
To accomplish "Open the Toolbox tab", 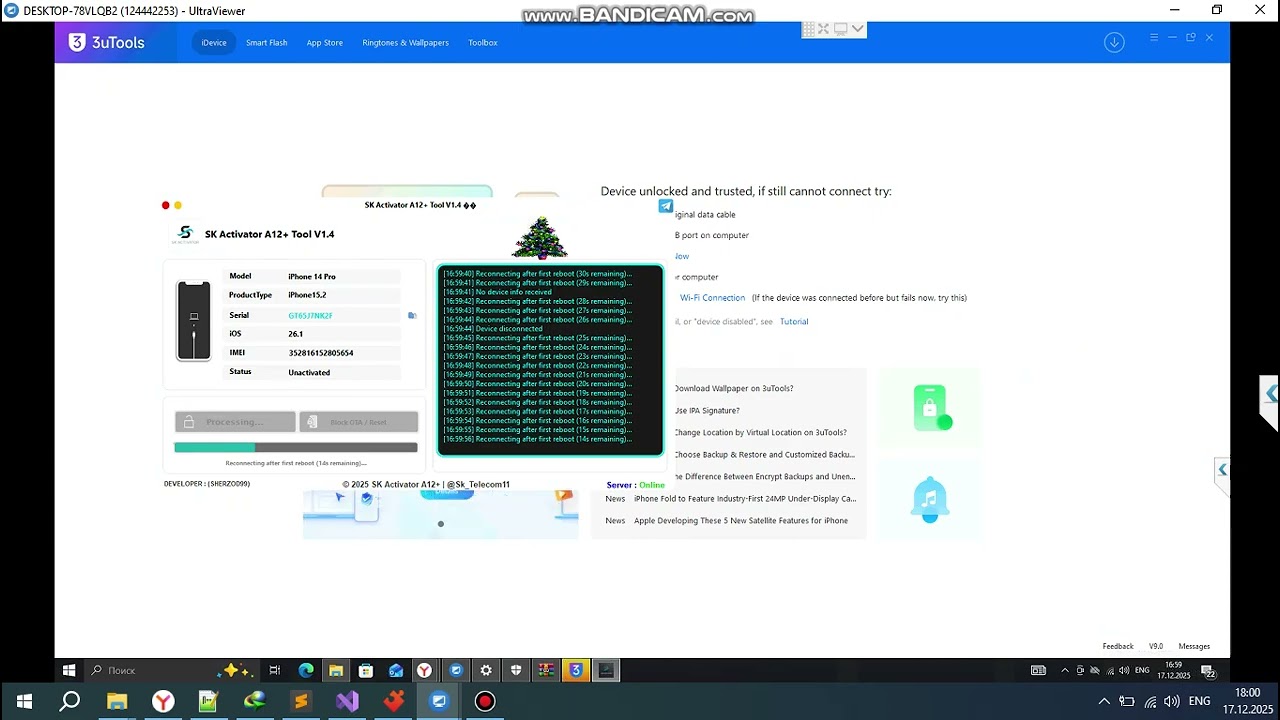I will 483,43.
